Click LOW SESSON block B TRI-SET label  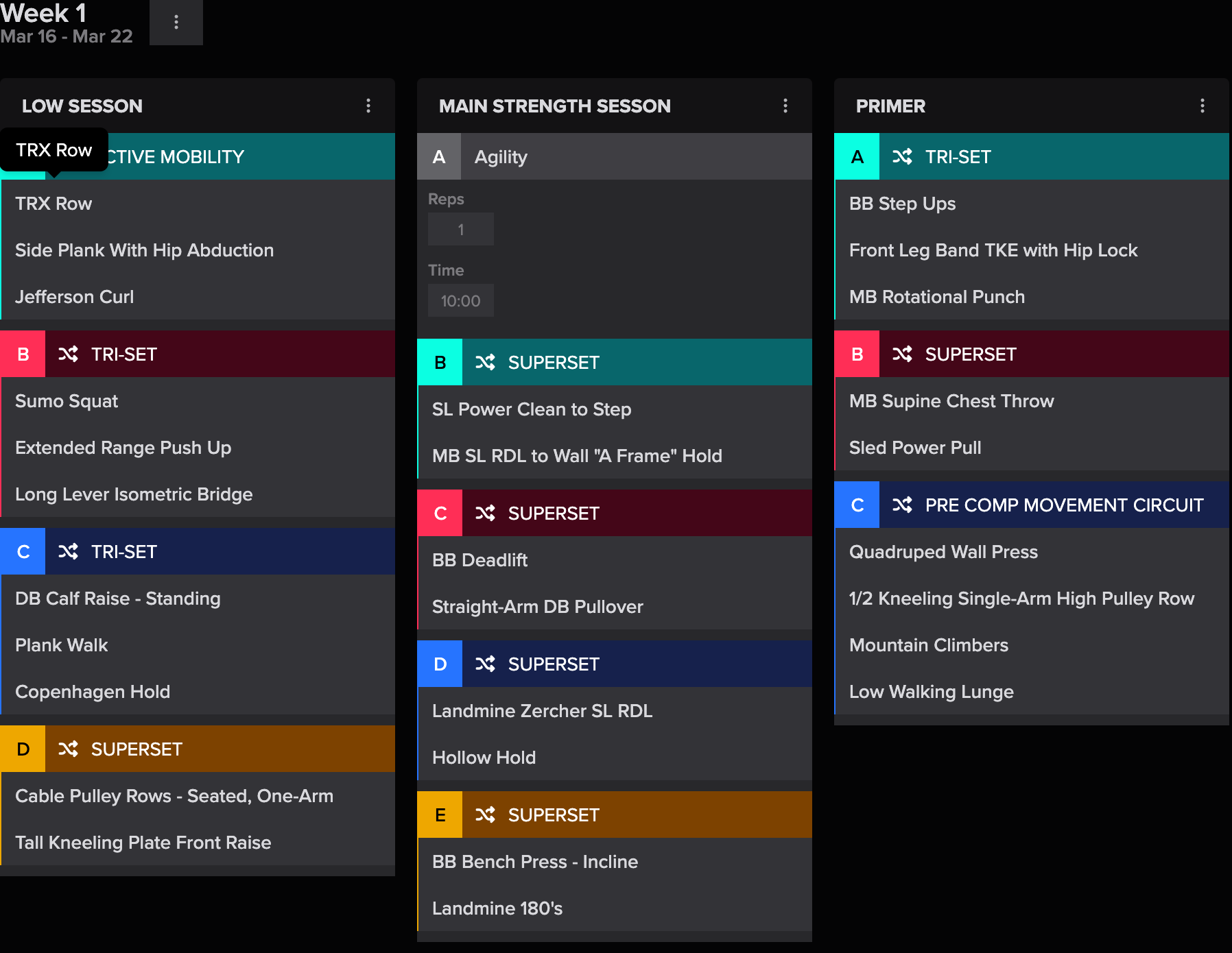tap(124, 354)
